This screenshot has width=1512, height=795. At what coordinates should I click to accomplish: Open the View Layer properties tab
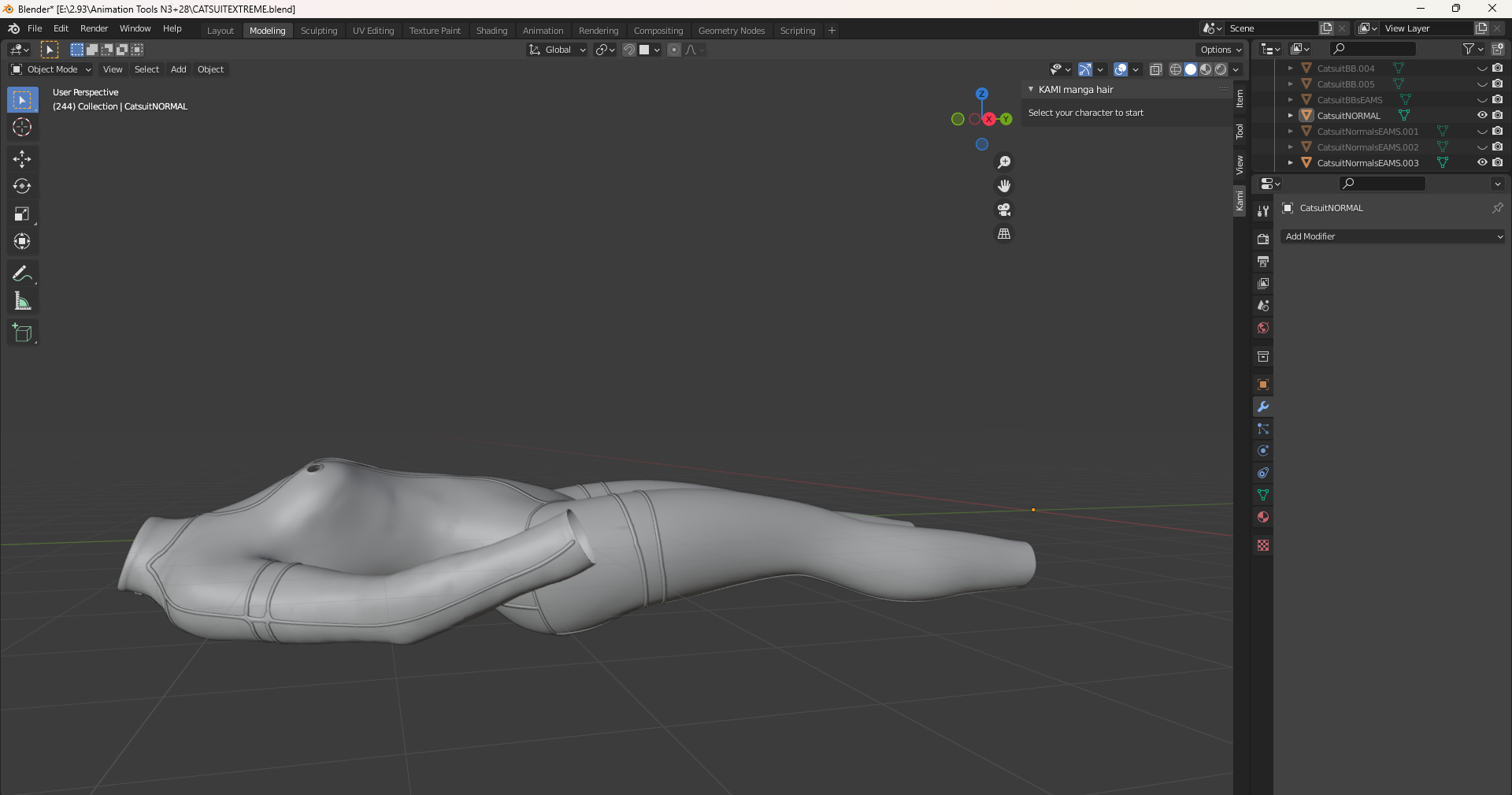(1263, 283)
